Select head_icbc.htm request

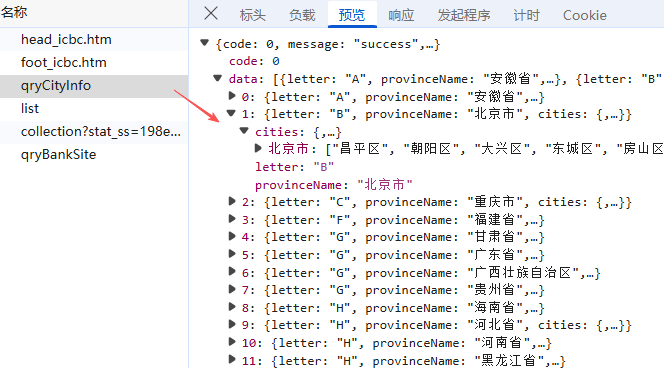tap(94, 39)
